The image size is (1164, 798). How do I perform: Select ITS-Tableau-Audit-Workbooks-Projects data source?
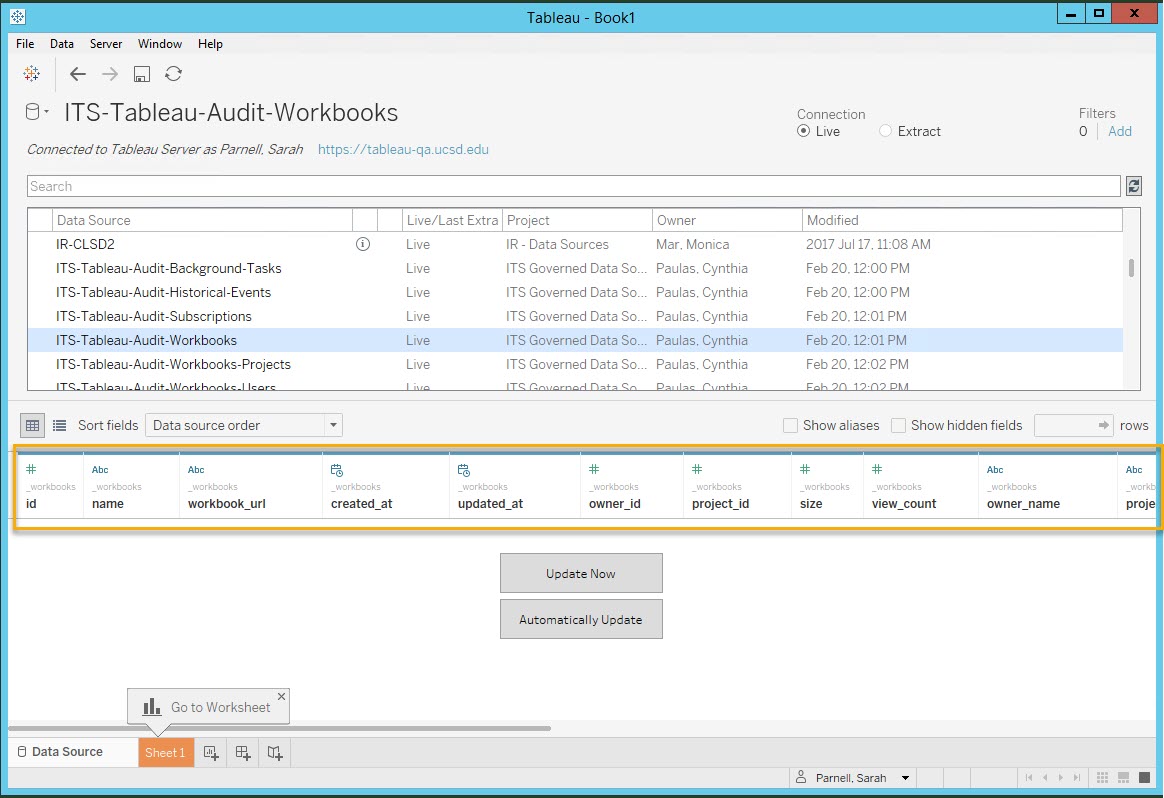pos(575,364)
